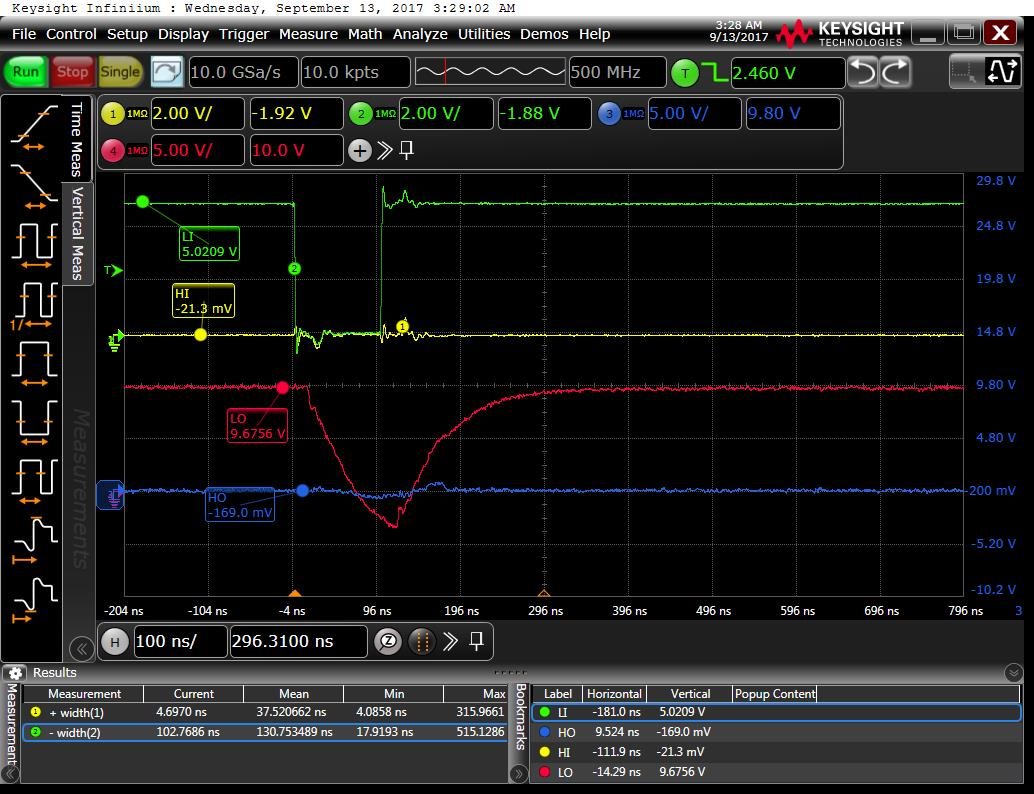Click the Single acquisition button
Screen dimensions: 1034x794
(x=120, y=72)
